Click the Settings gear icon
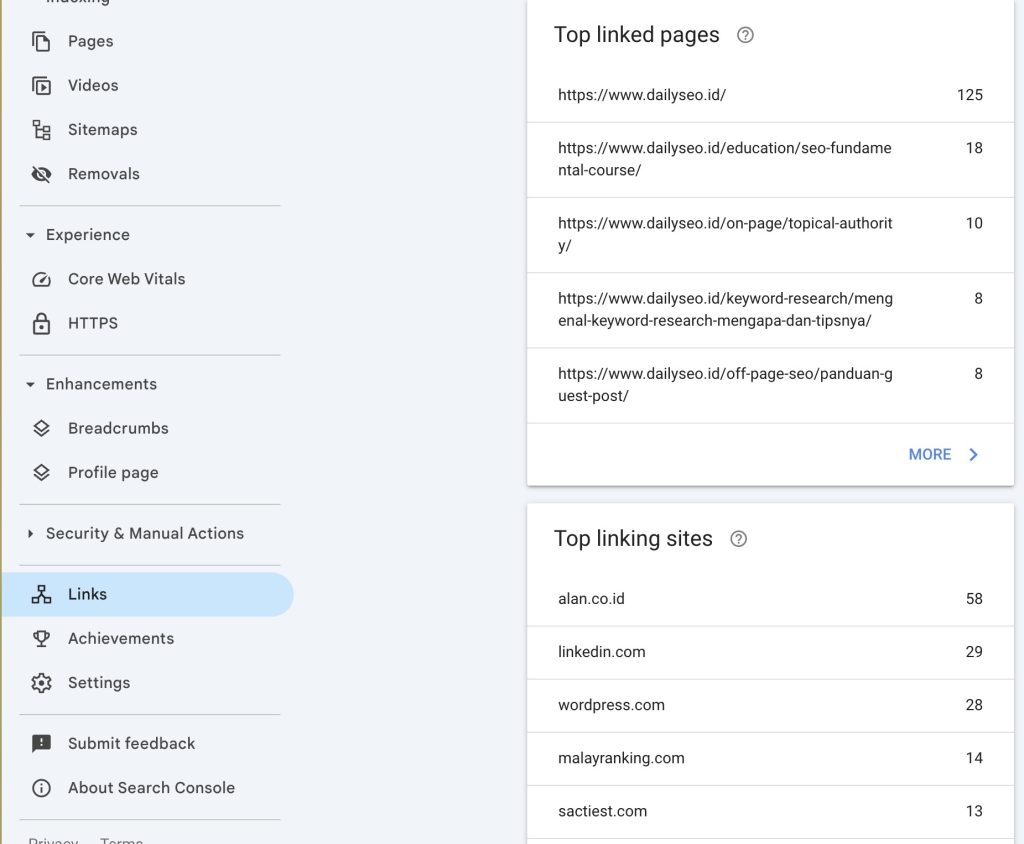Viewport: 1024px width, 844px height. [41, 683]
